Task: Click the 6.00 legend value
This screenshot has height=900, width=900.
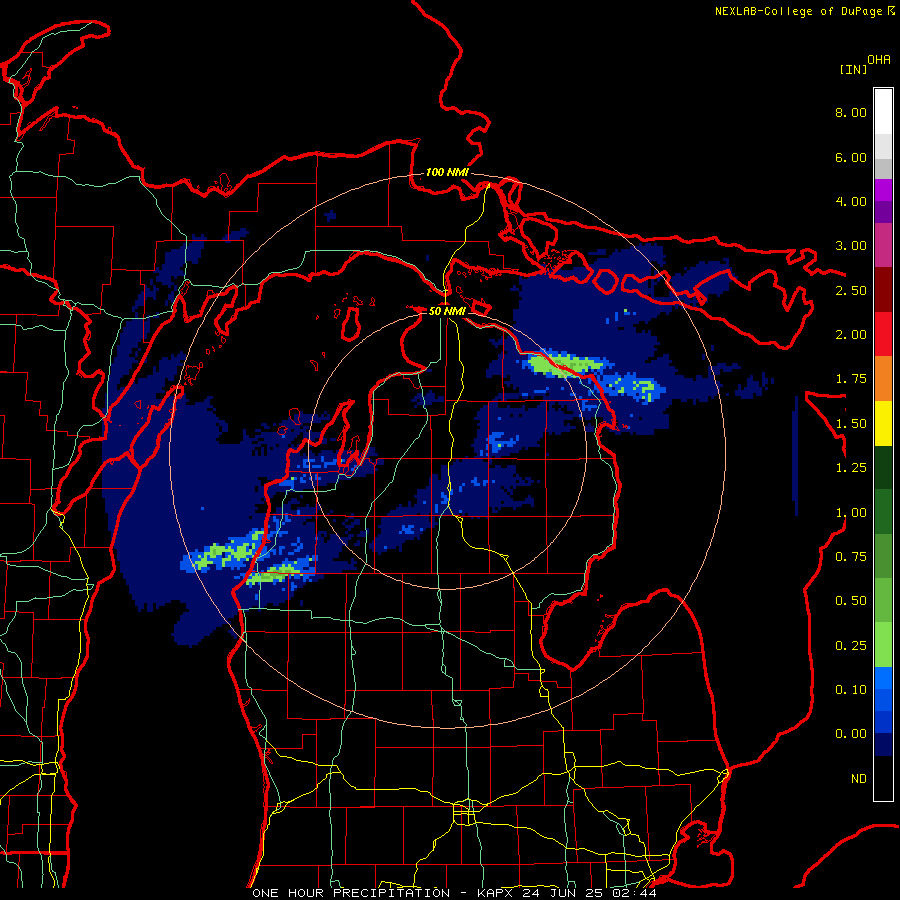Action: point(851,157)
